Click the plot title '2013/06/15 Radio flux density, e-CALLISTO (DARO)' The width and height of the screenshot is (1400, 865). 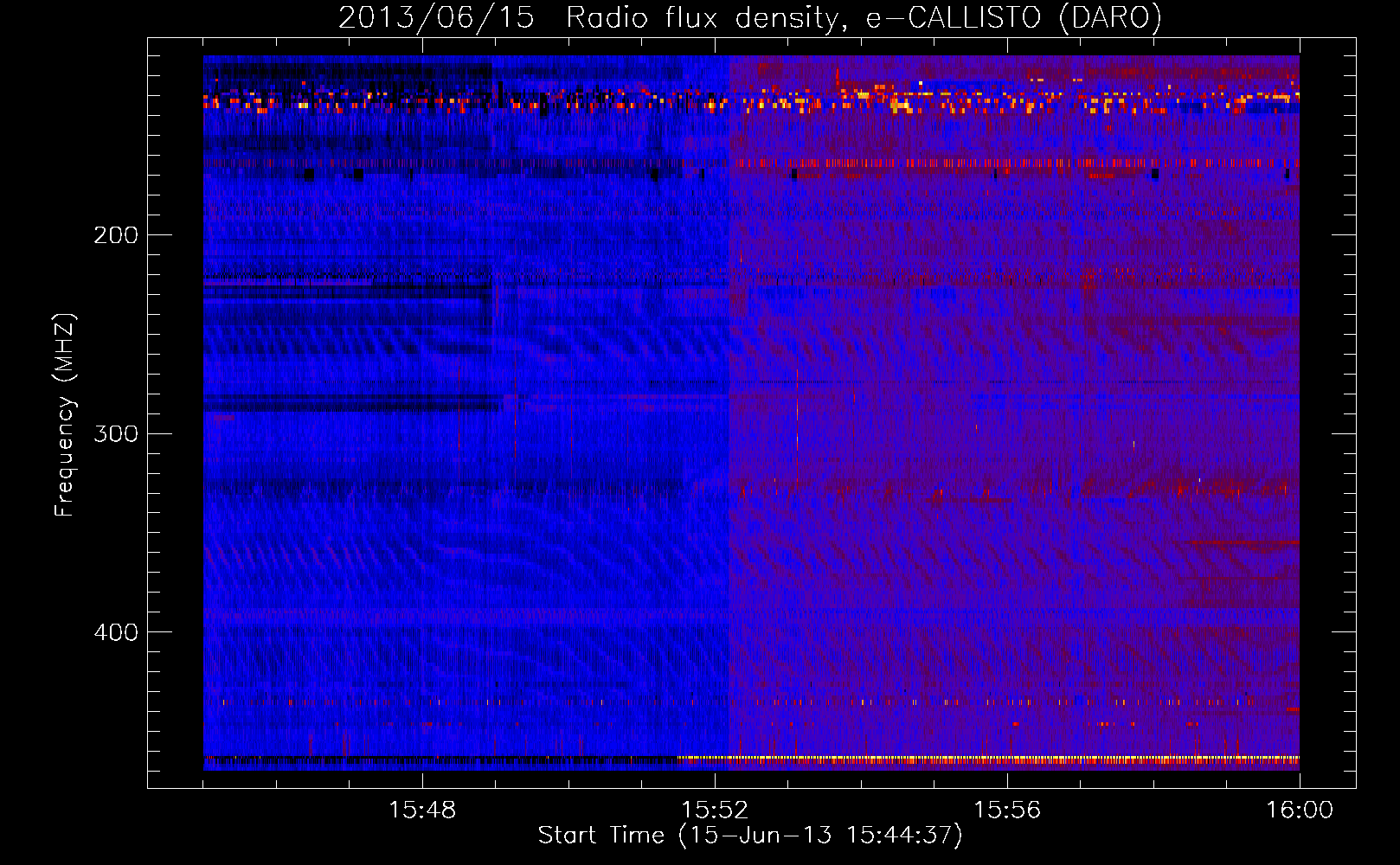click(750, 17)
